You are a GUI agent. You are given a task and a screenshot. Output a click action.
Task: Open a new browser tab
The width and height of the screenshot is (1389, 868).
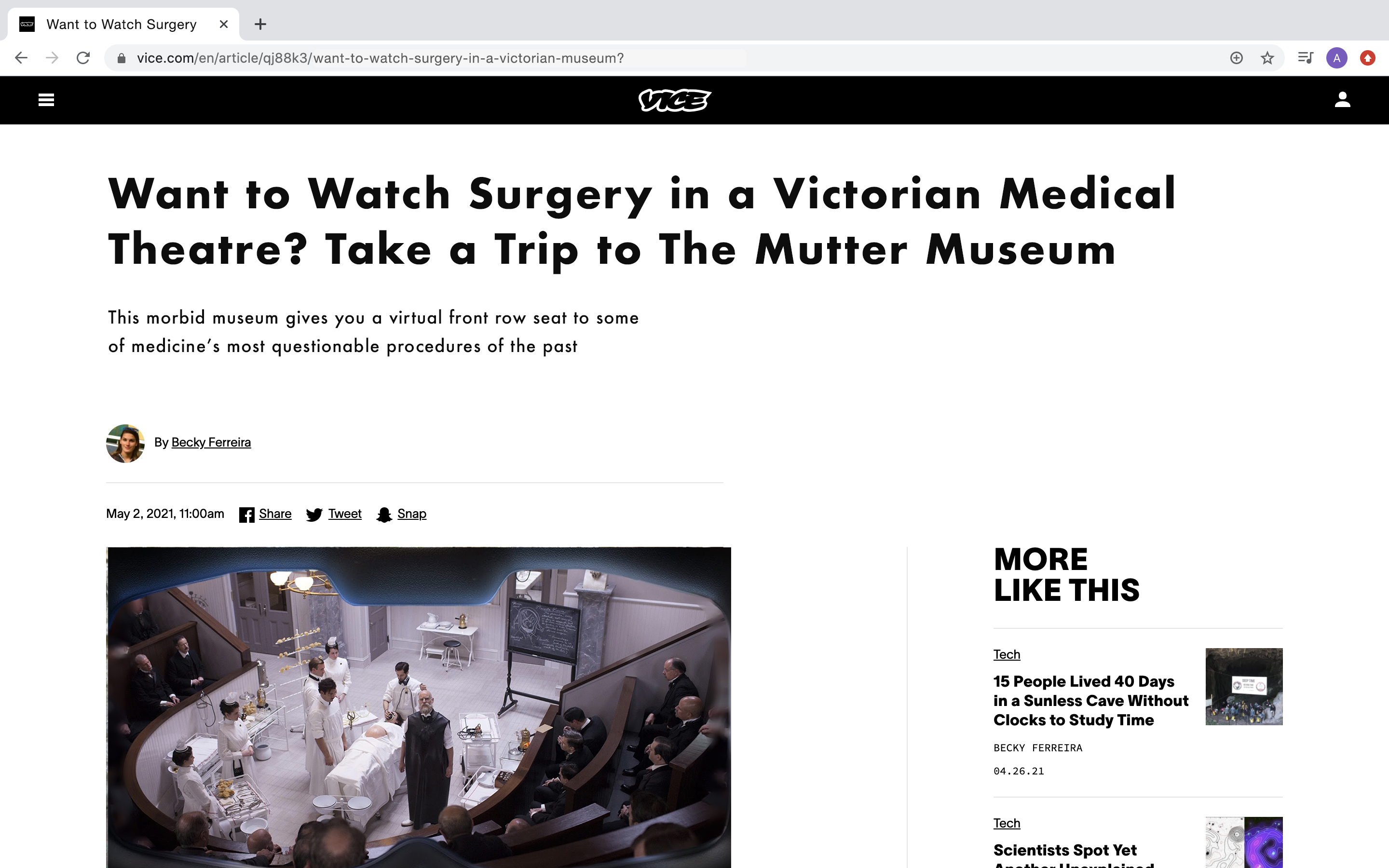260,24
